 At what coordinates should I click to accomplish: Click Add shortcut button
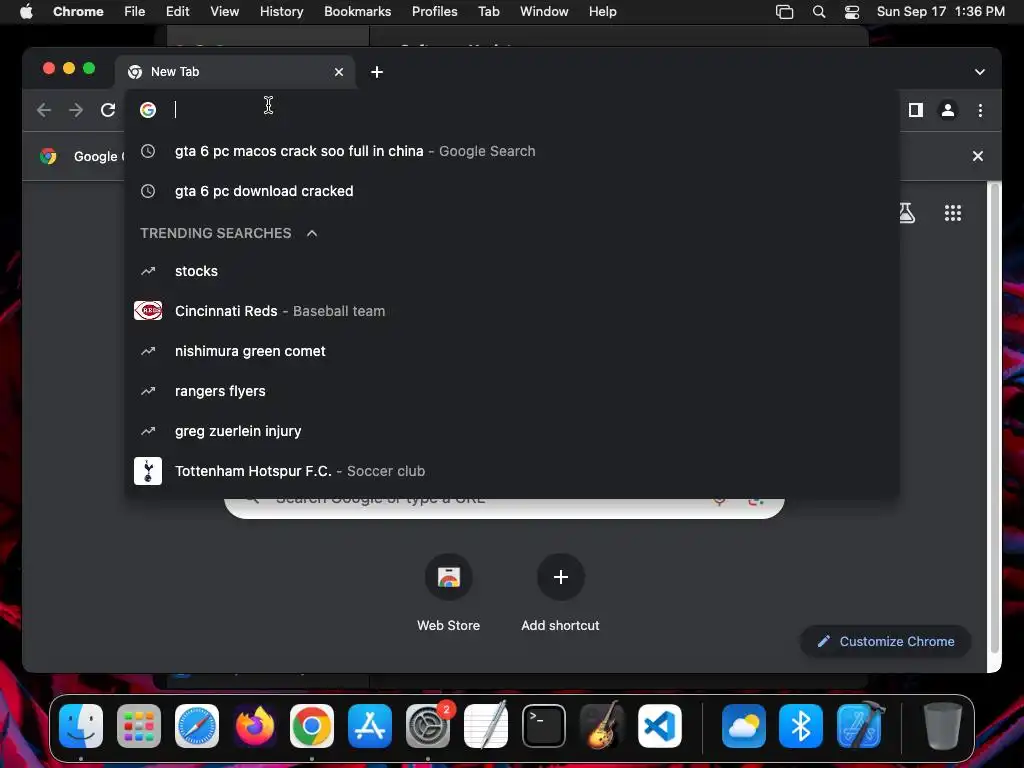560,593
